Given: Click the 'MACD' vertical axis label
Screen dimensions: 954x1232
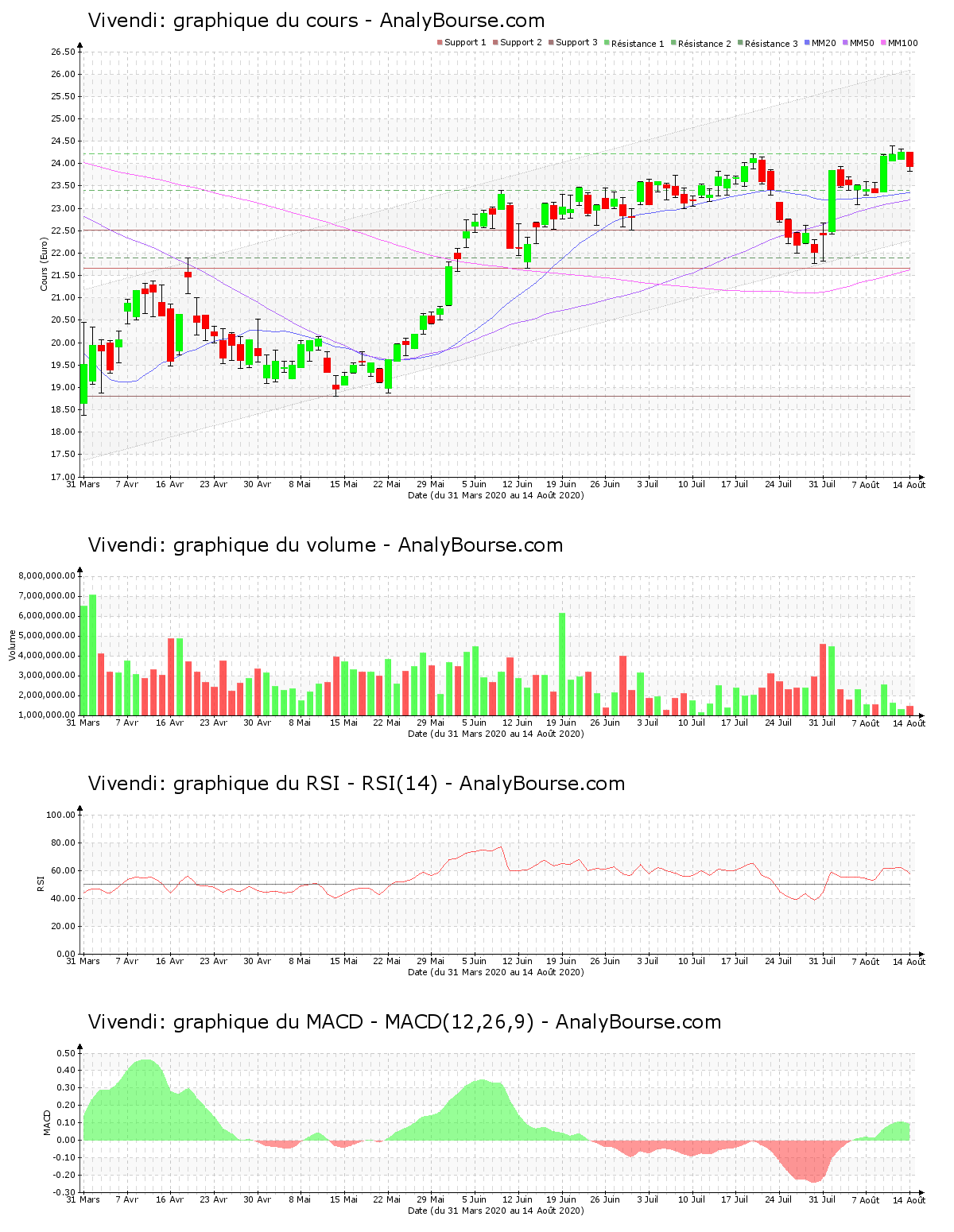Looking at the screenshot, I should click(48, 1122).
